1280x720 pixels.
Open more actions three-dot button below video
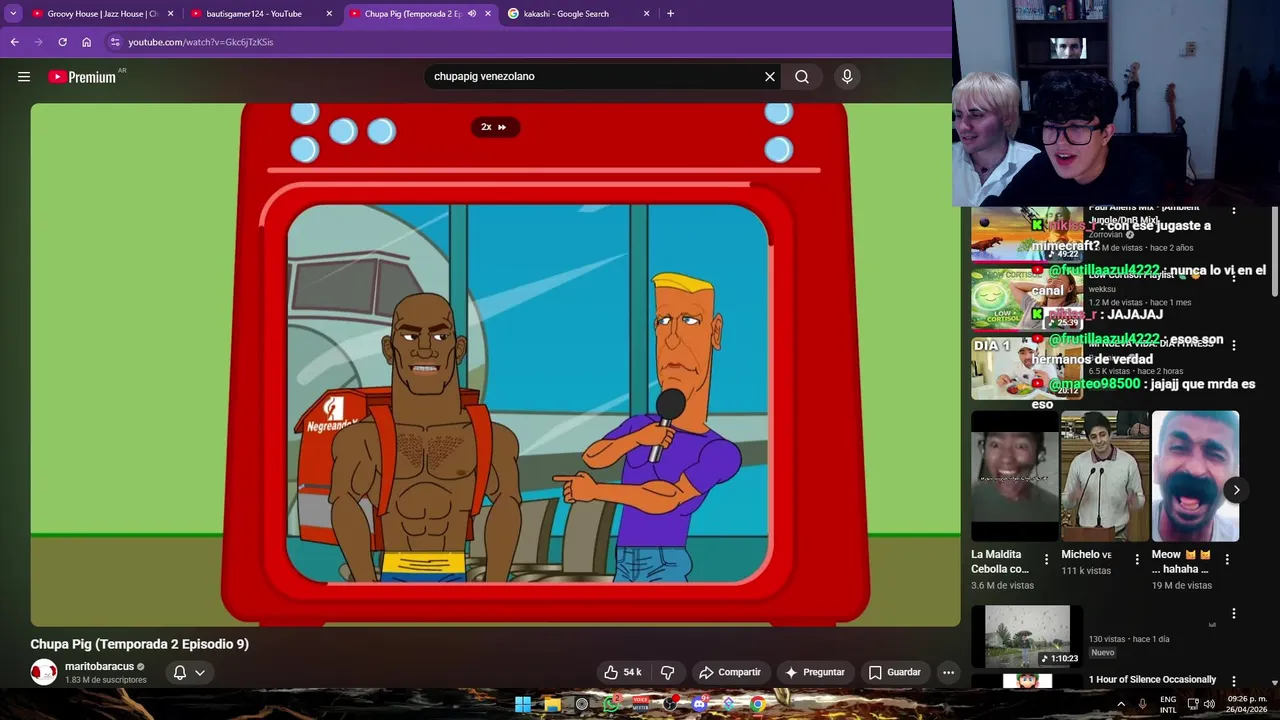pyautogui.click(x=948, y=672)
